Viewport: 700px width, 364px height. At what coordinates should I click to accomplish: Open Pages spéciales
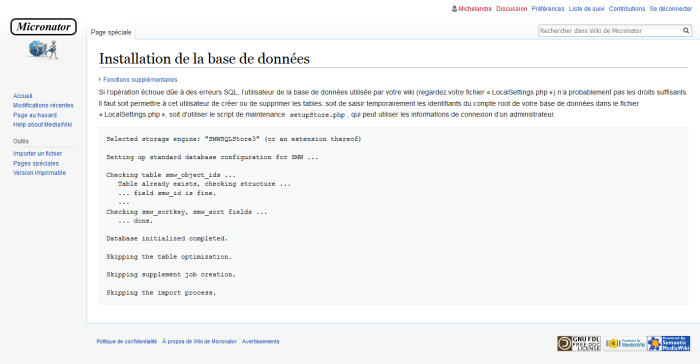click(x=36, y=163)
